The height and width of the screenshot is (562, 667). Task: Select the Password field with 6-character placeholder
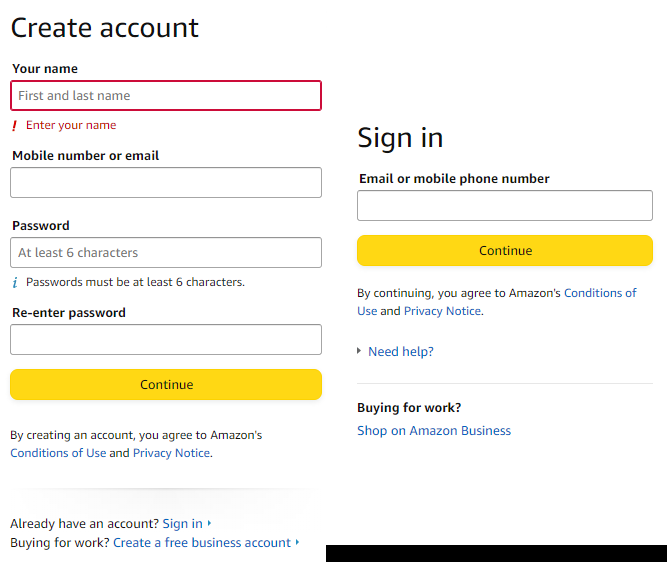(x=166, y=253)
